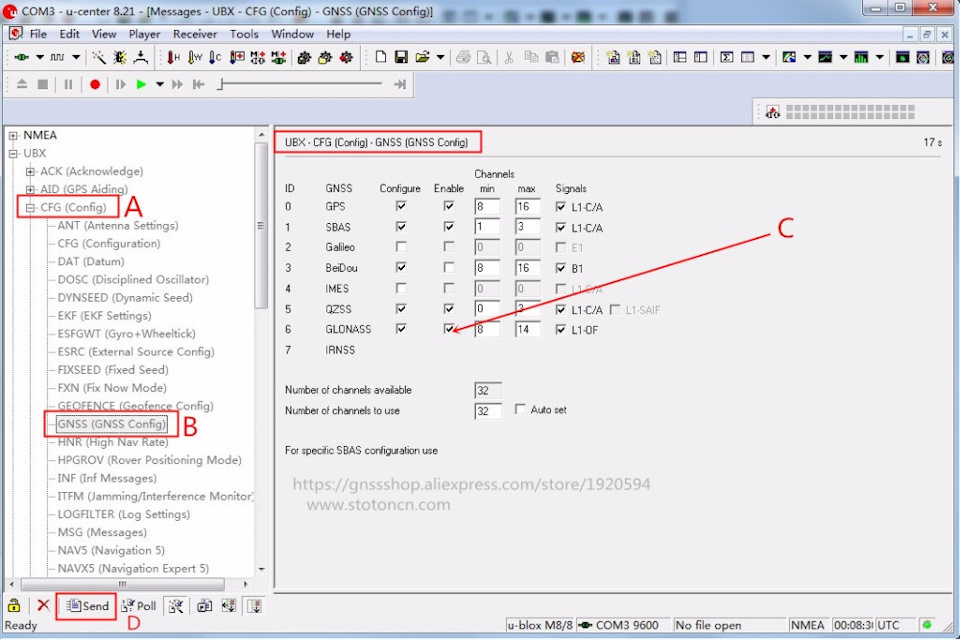Click the player position slider handle
Viewport: 960px width, 640px height.
[x=220, y=85]
